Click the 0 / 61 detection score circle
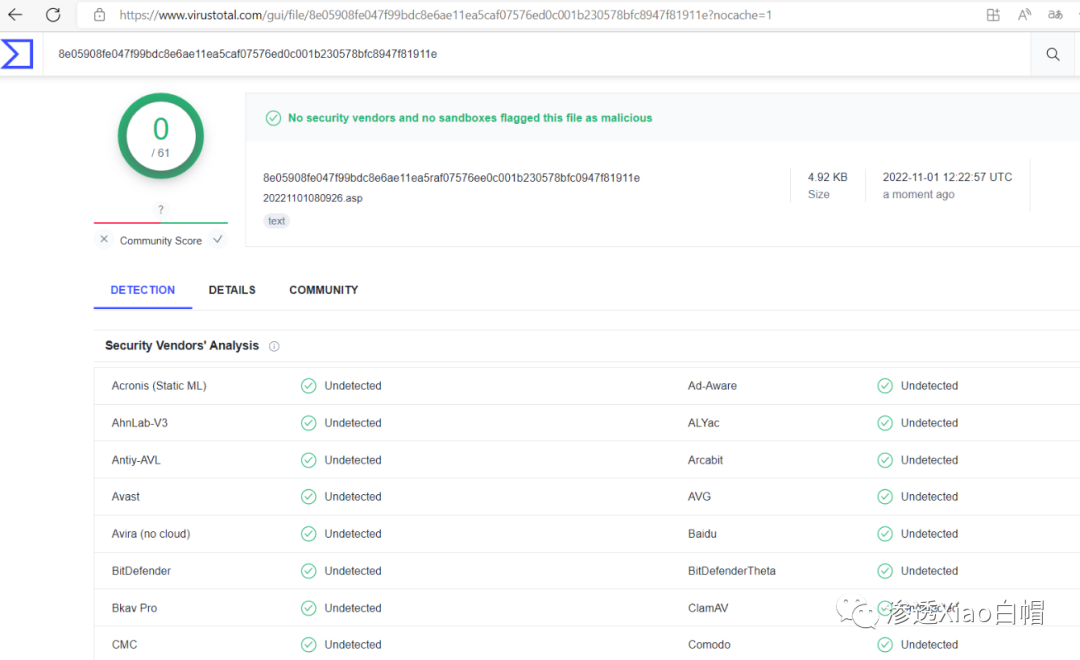 tap(160, 136)
